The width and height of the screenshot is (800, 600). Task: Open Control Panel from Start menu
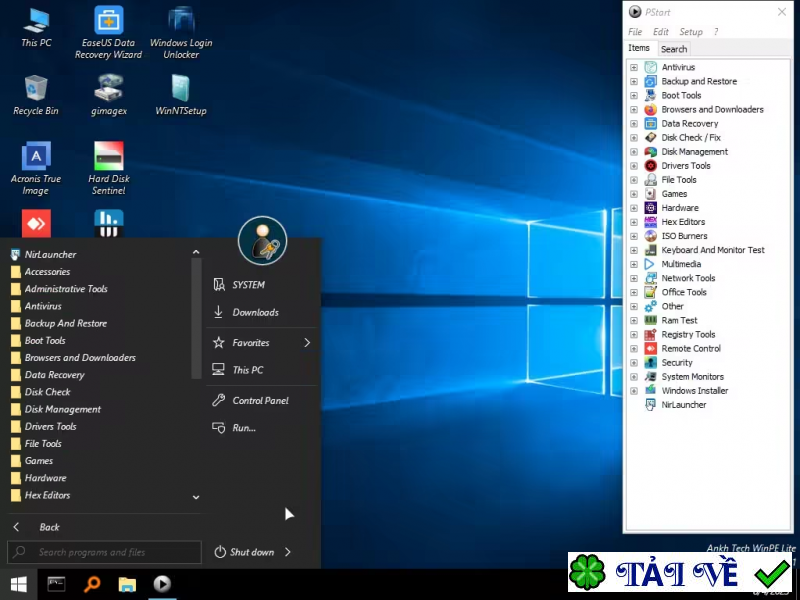pos(260,400)
